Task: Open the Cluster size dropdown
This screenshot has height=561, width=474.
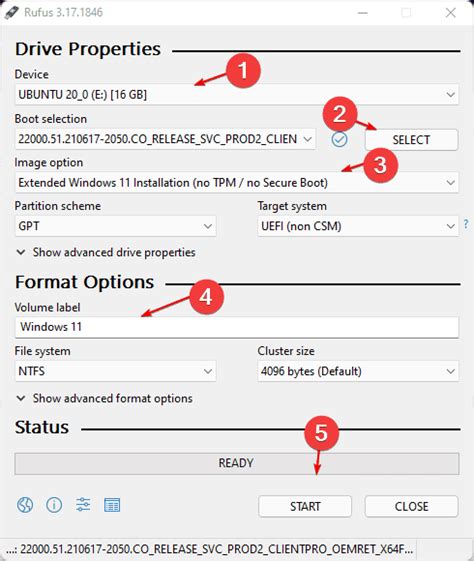Action: coord(358,371)
